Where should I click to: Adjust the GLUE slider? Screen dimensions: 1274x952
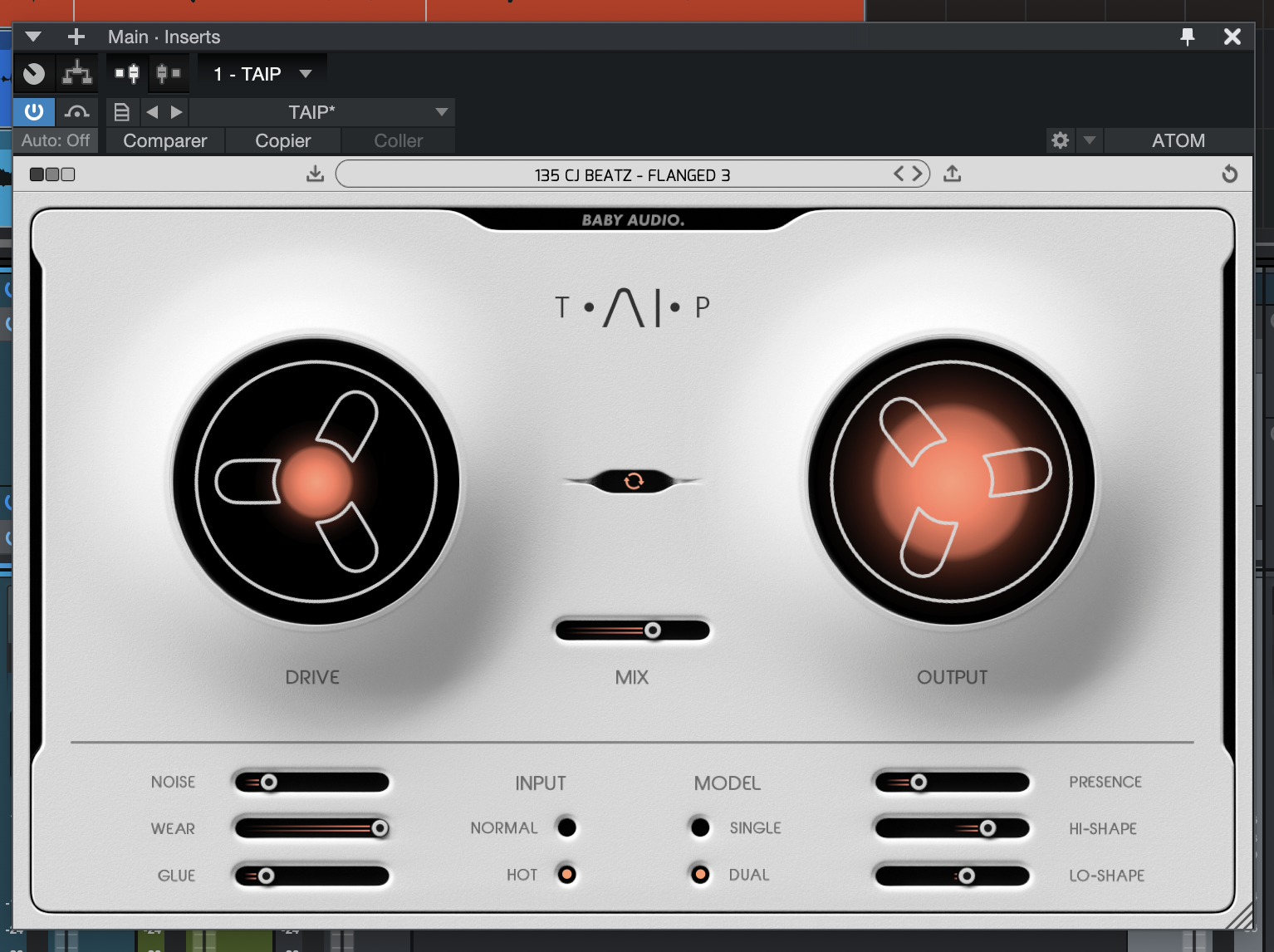point(311,876)
